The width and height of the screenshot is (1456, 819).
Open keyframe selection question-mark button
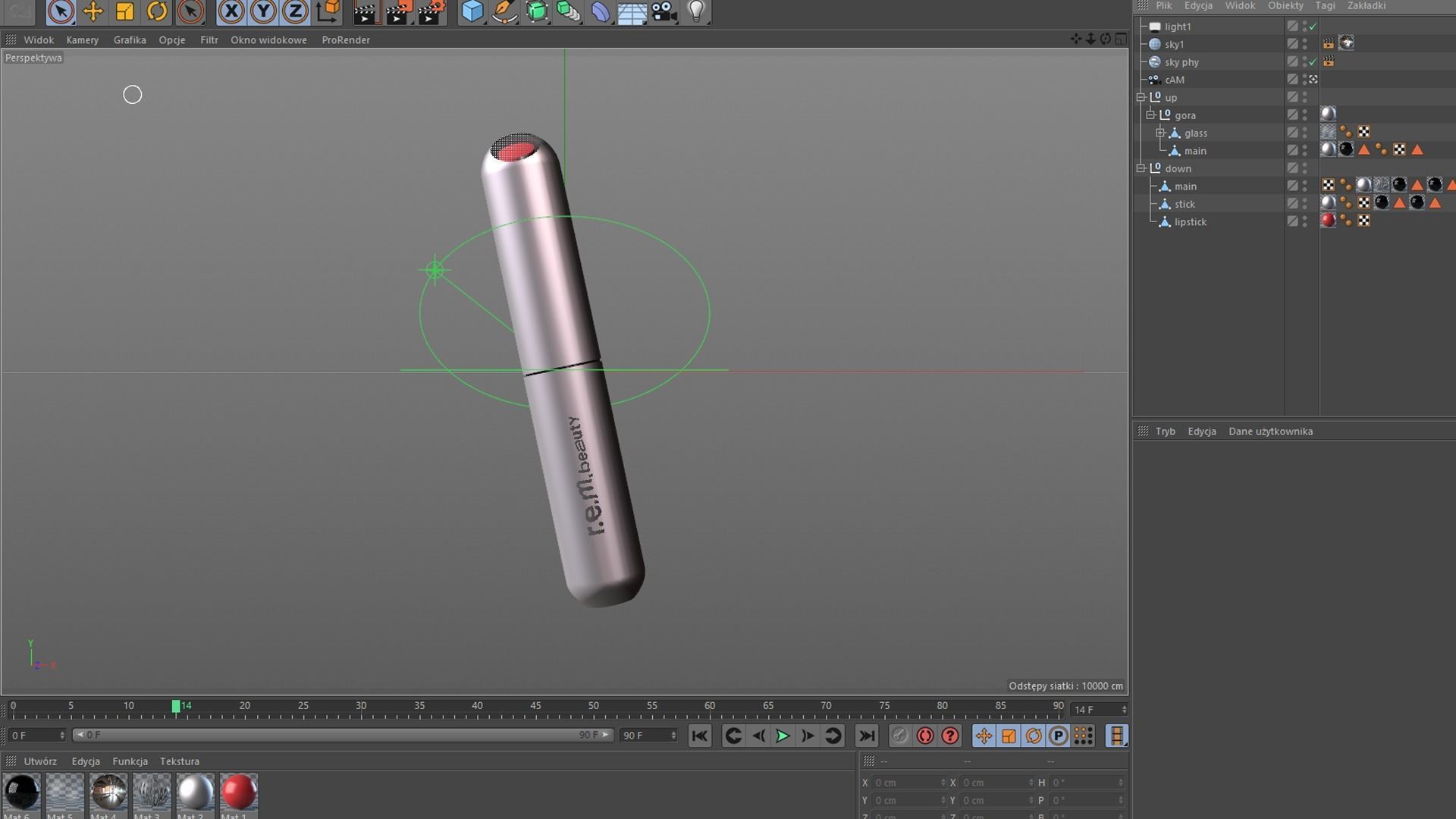950,736
